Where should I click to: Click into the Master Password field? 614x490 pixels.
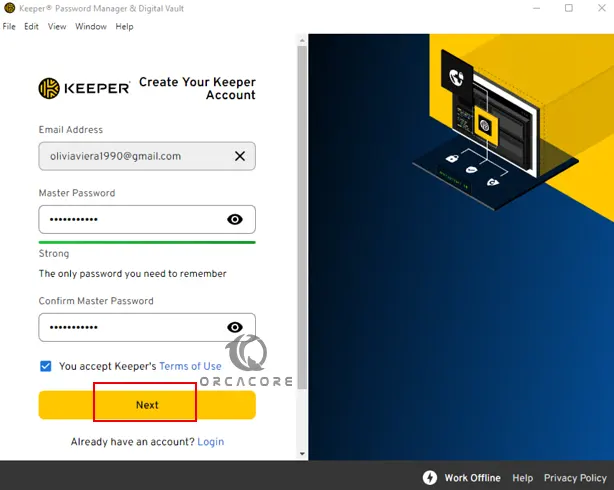(147, 219)
